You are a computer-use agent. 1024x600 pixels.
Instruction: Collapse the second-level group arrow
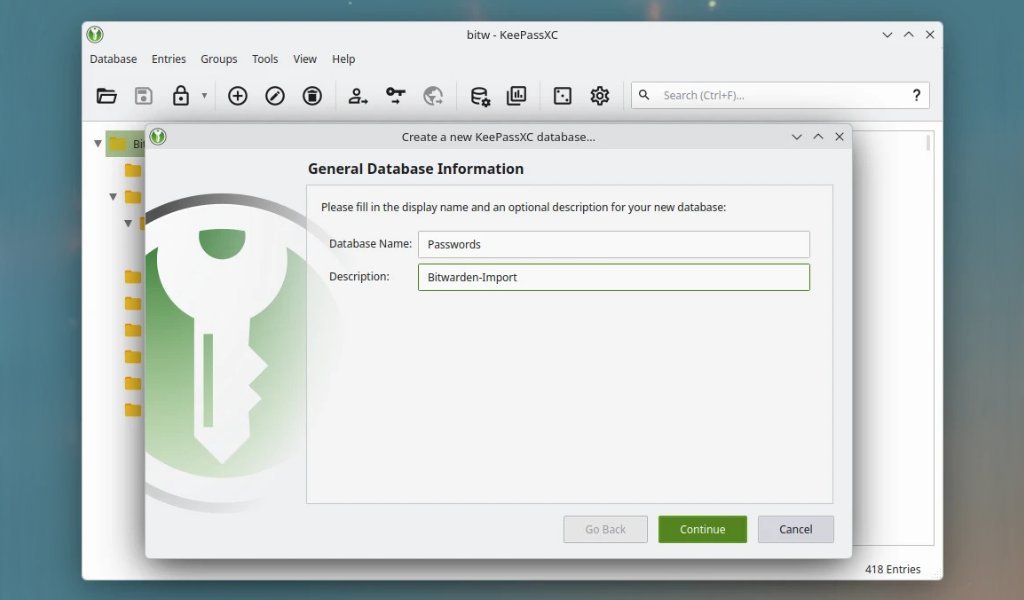(x=113, y=197)
